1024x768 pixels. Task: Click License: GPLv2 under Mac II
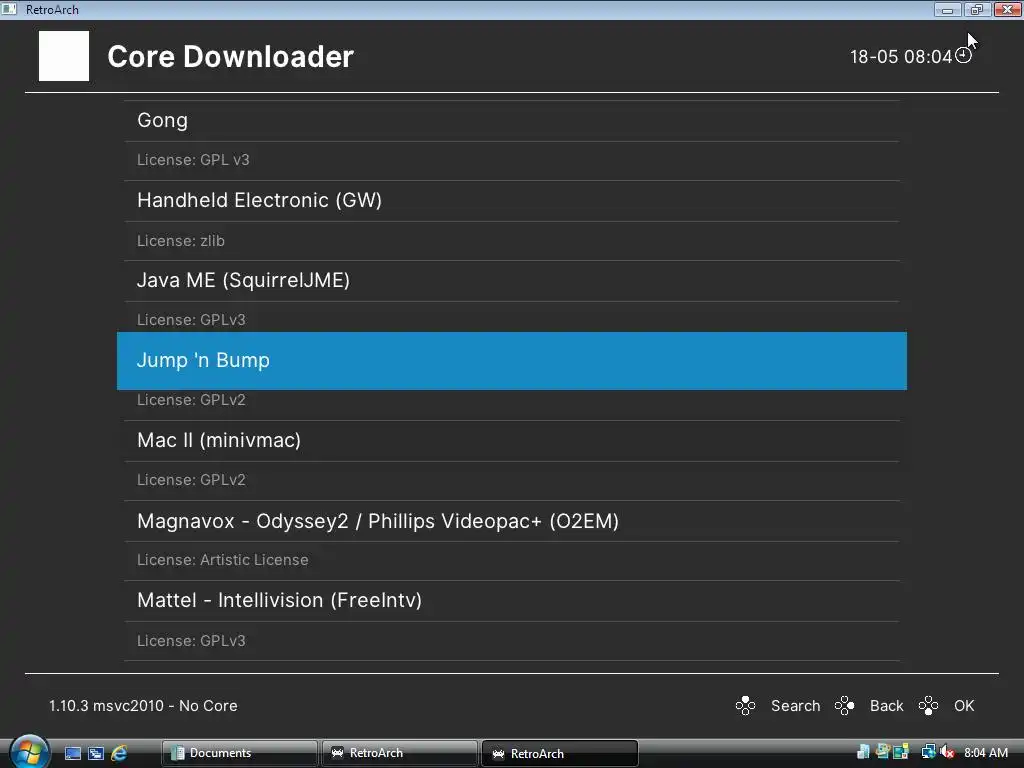tap(191, 480)
